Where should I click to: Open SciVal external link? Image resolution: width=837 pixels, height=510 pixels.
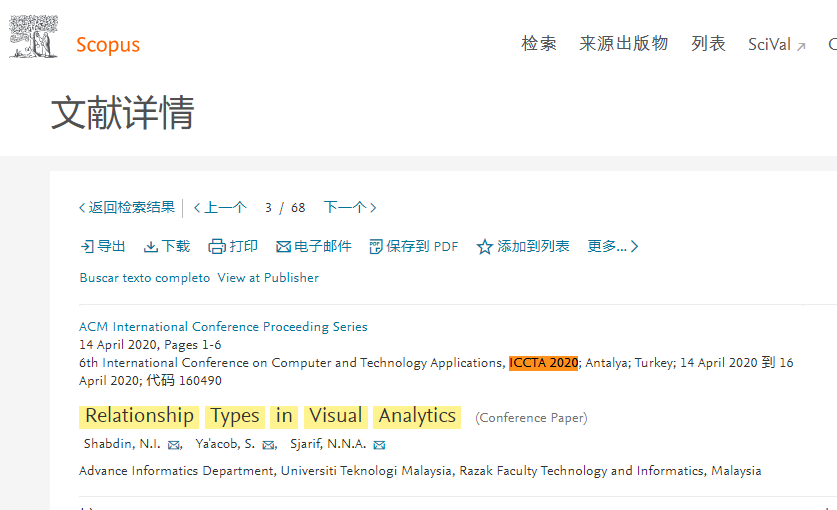[776, 45]
